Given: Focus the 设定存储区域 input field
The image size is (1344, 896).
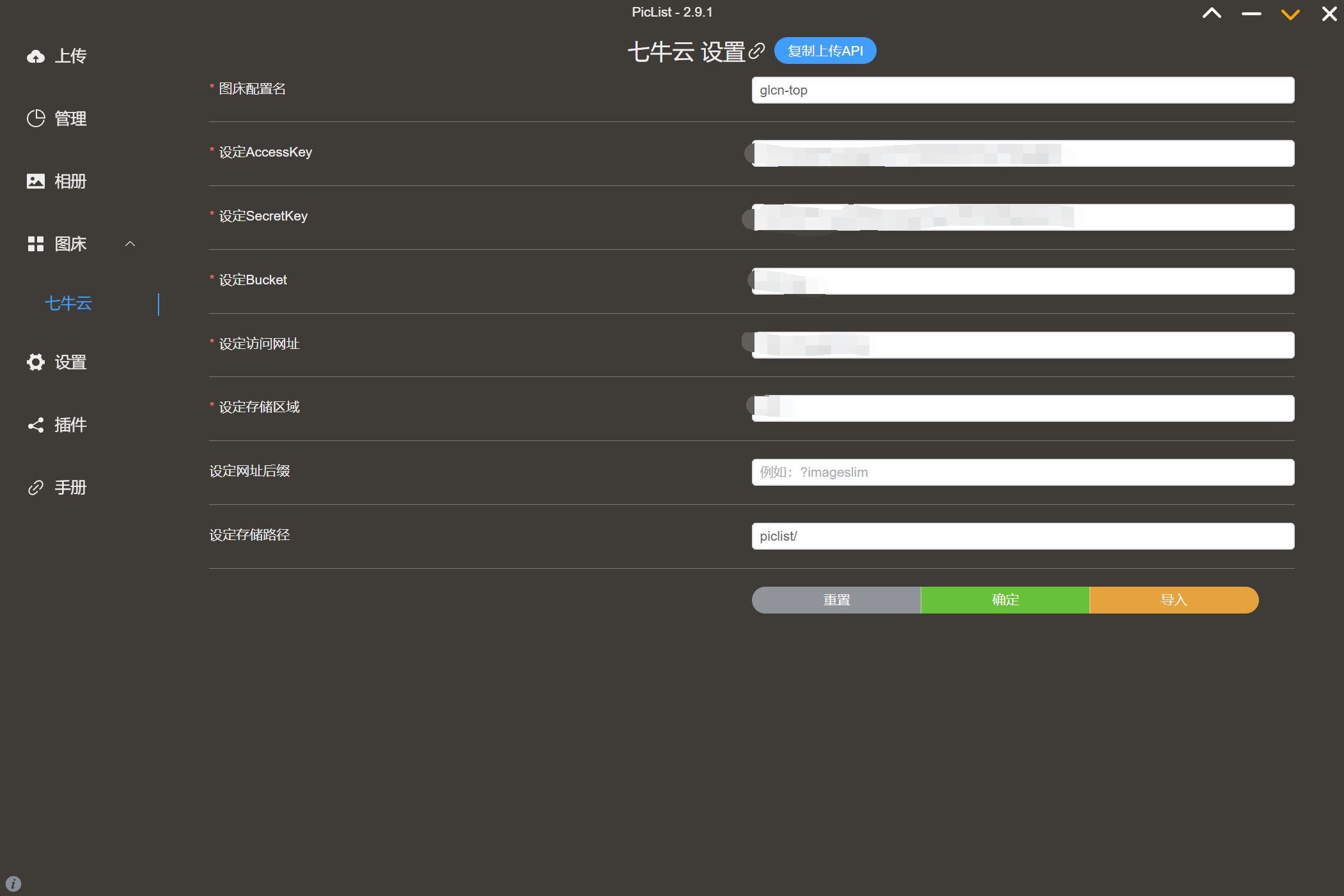Looking at the screenshot, I should click(1023, 408).
